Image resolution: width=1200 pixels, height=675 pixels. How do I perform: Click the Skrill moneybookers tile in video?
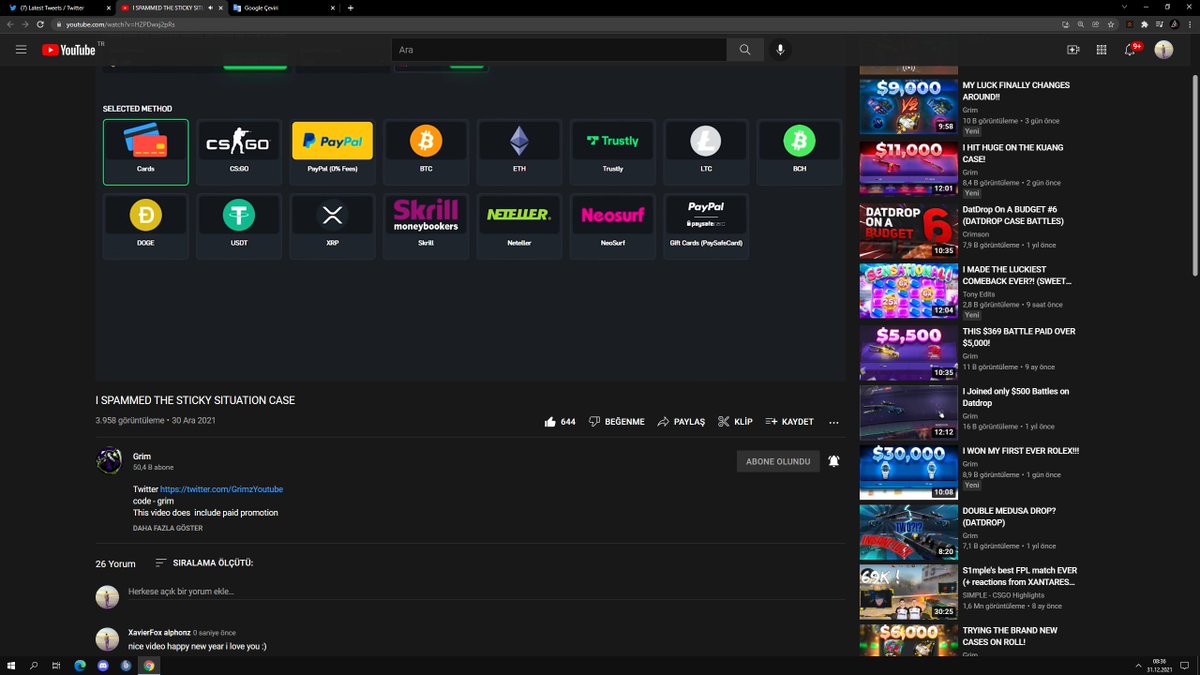click(x=426, y=226)
